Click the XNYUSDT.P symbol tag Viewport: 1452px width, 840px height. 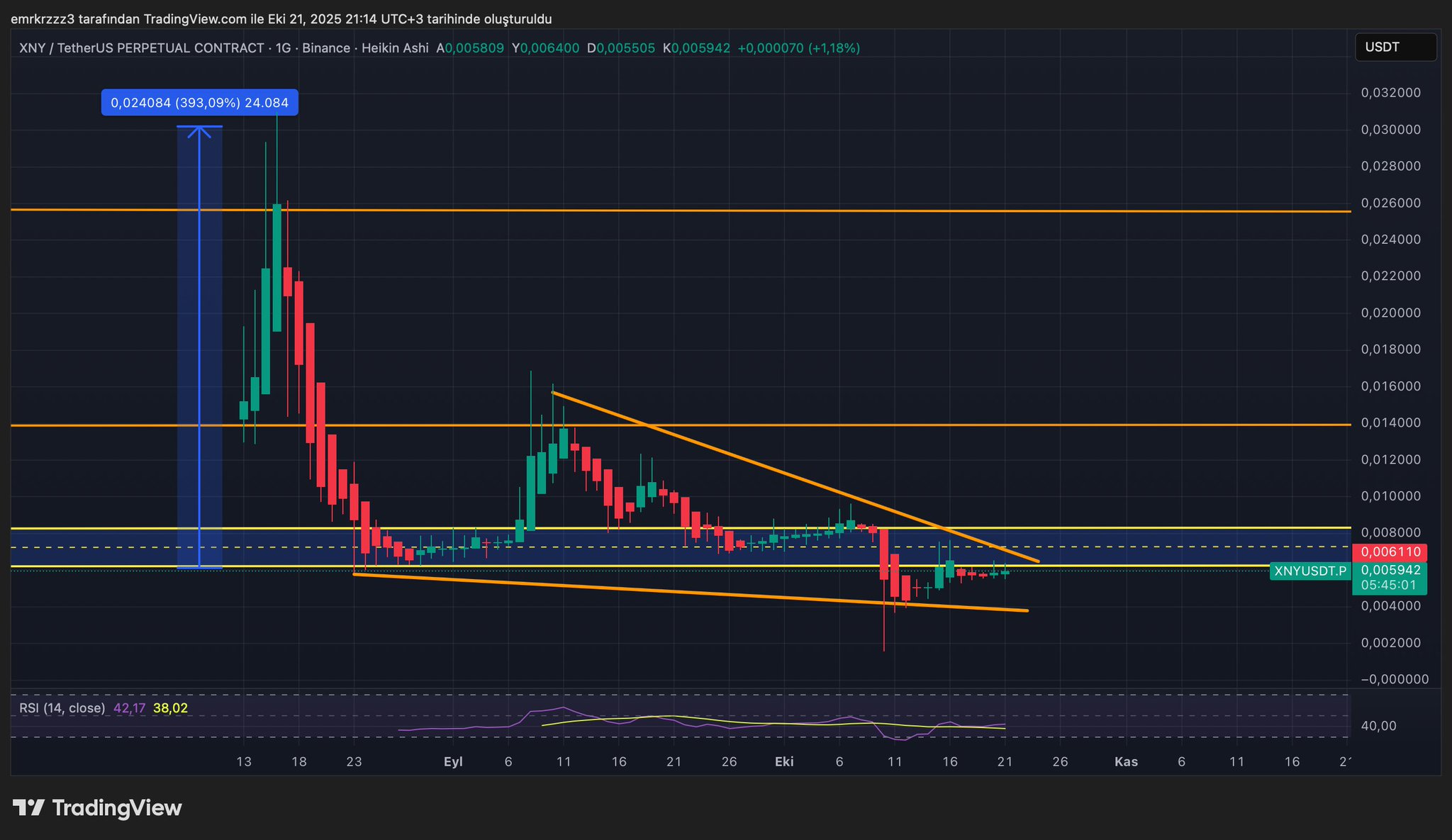(x=1310, y=571)
